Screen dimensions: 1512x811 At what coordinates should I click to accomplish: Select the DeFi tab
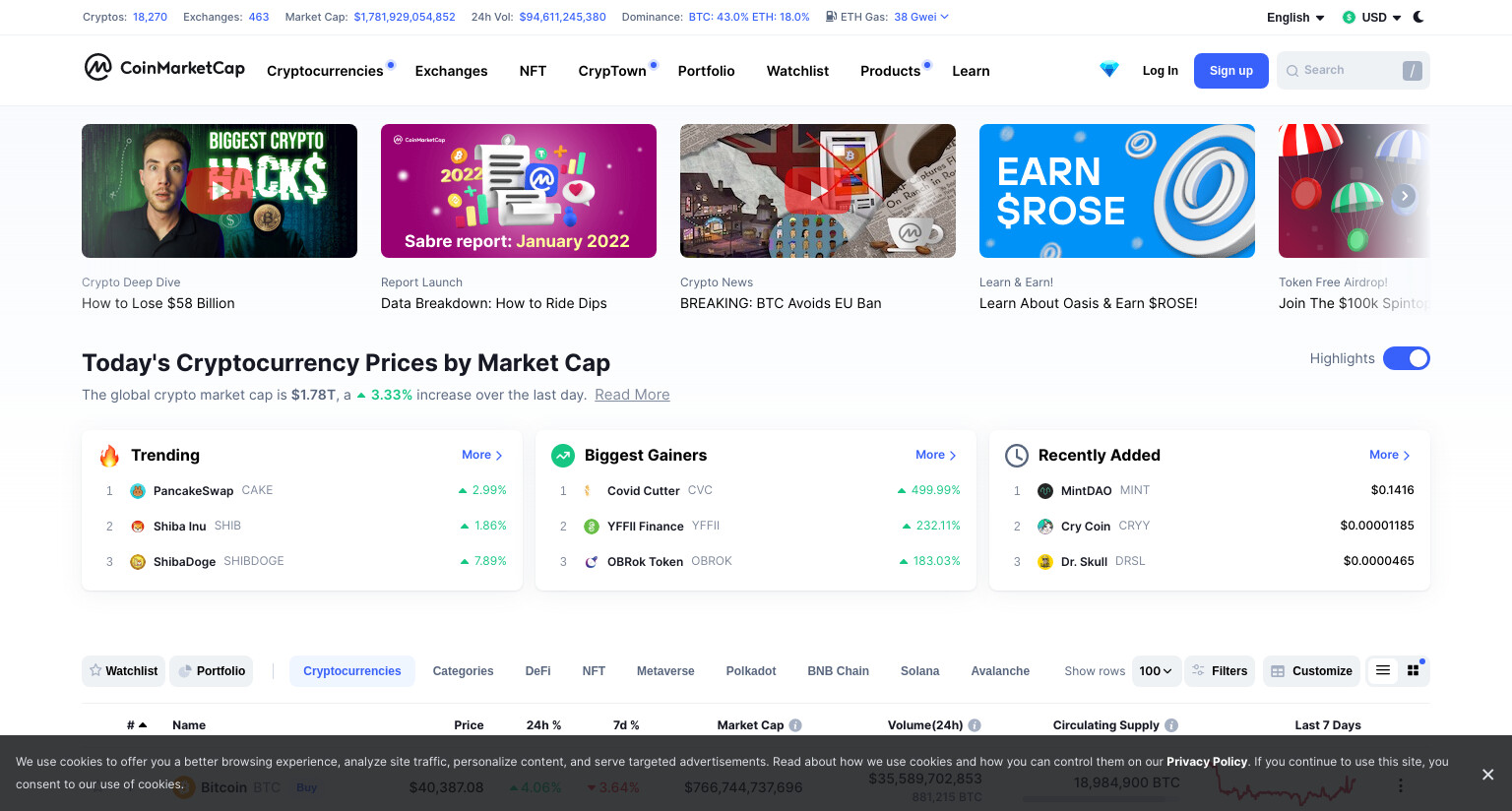tap(537, 671)
